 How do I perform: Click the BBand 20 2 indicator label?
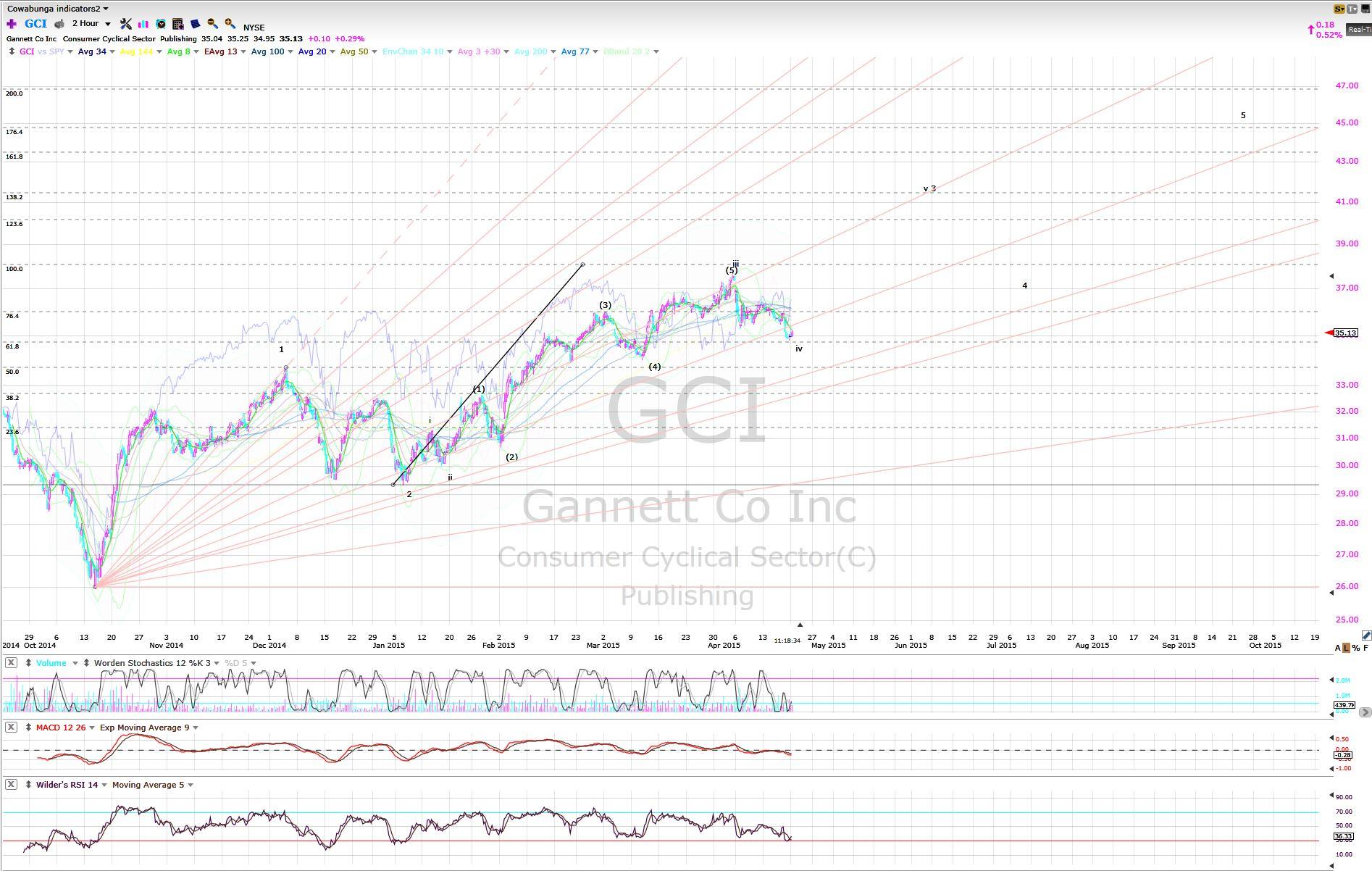coord(627,51)
